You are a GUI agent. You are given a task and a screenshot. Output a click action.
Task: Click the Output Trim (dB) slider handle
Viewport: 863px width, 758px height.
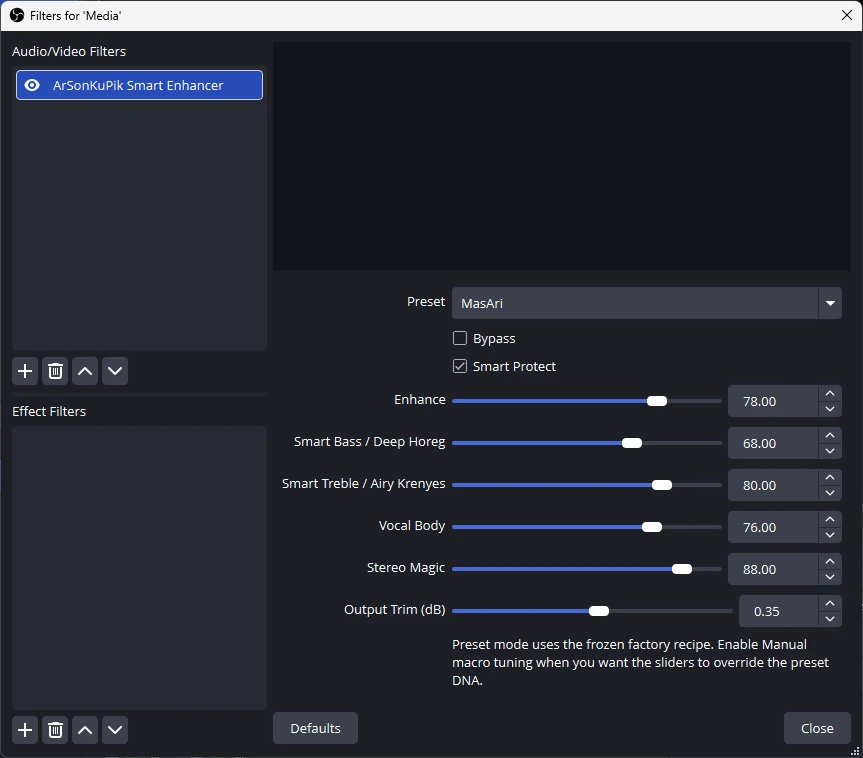point(599,611)
